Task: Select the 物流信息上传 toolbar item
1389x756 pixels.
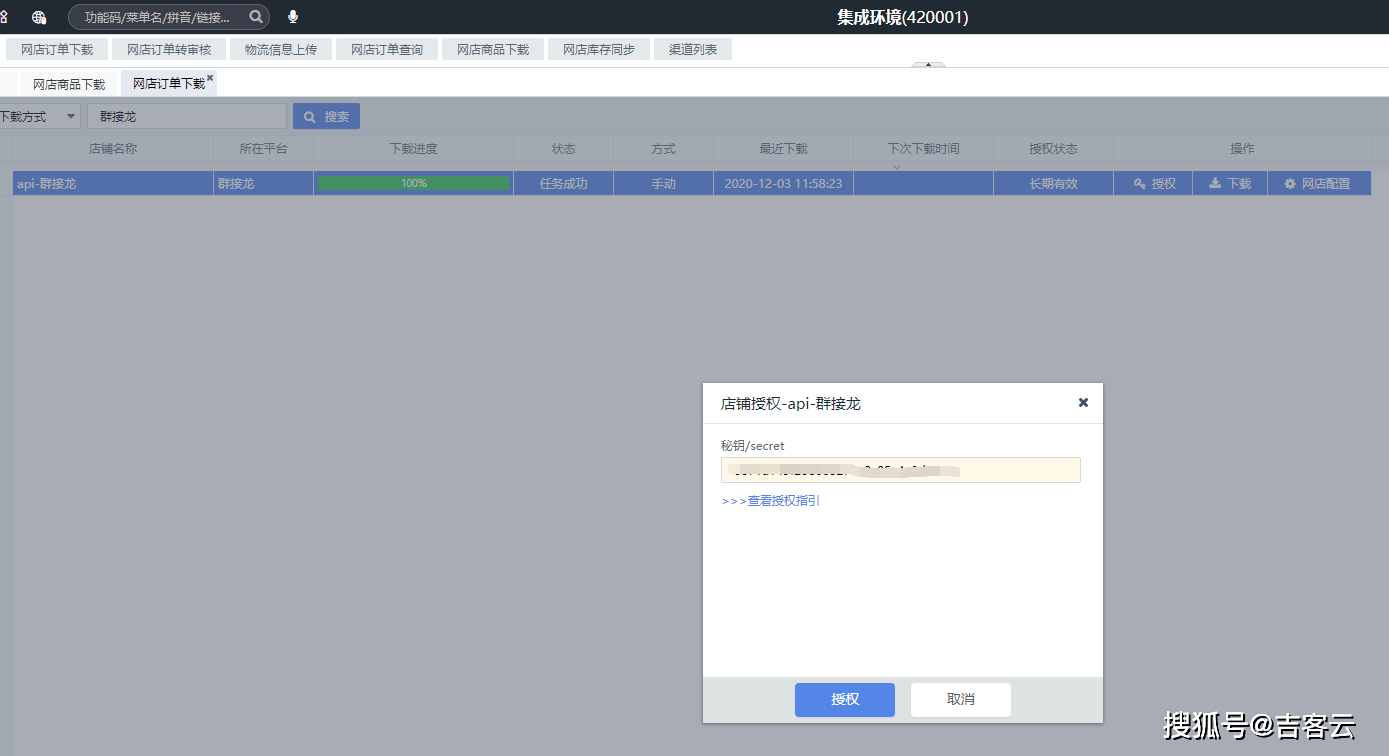Action: pos(281,48)
